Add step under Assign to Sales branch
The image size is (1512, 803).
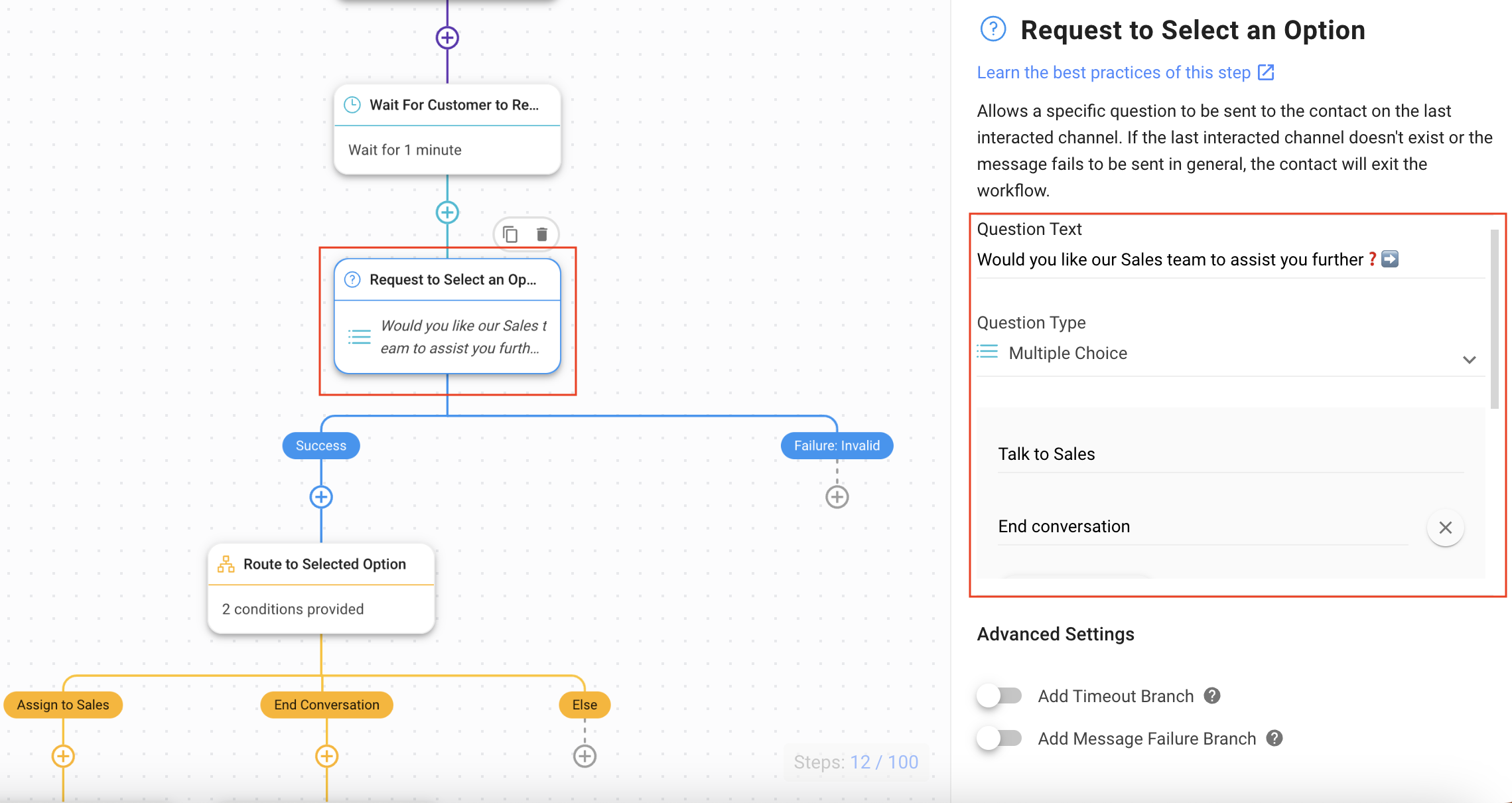tap(63, 756)
